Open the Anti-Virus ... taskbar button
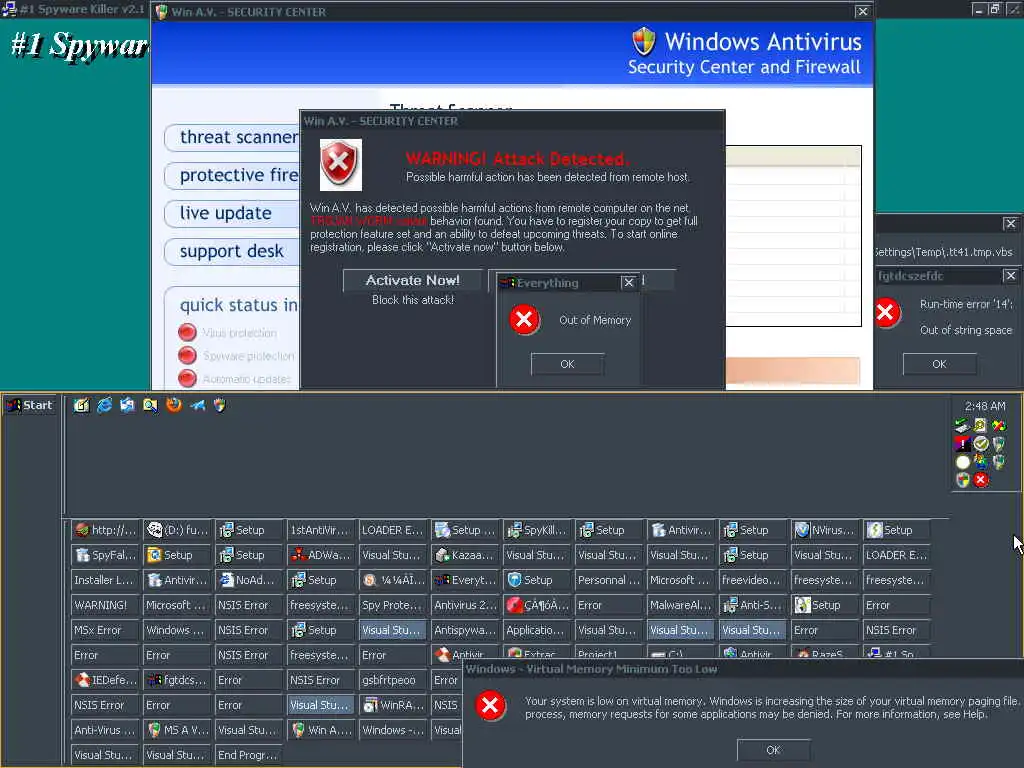Screen dimensions: 1024x768 [x=105, y=729]
